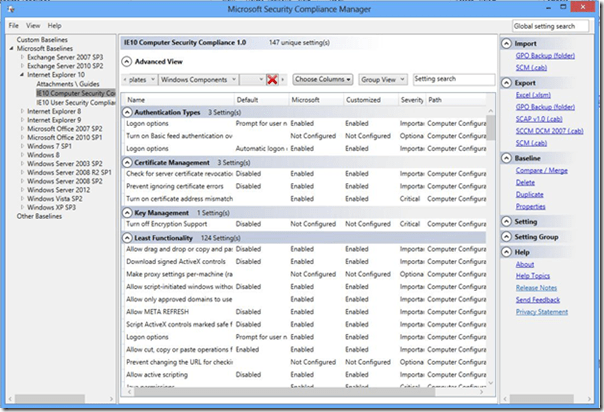Click the Setting search input field
The image size is (604, 412).
point(451,79)
